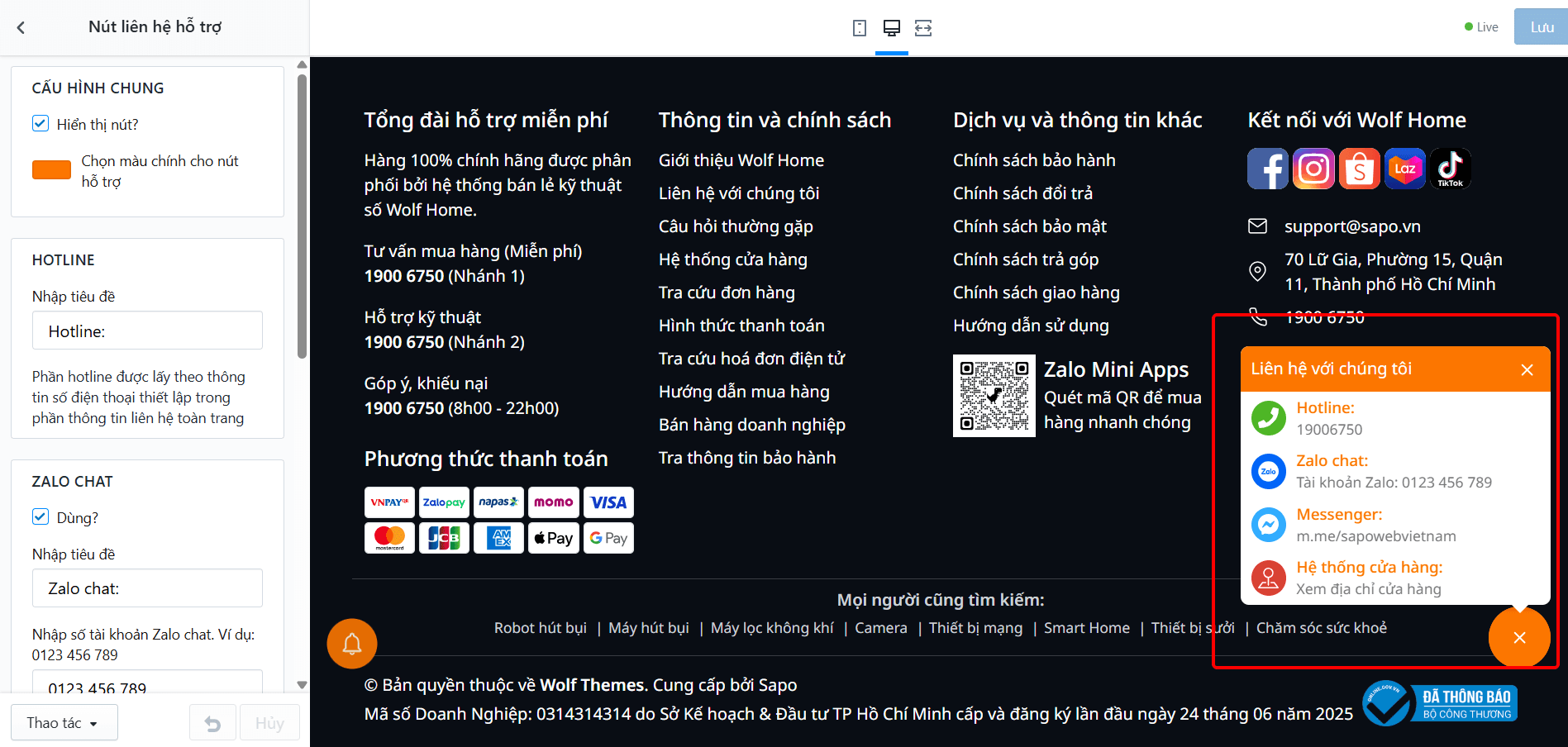Open the 'Thao tác' dropdown
This screenshot has width=1568, height=747.
coord(64,723)
